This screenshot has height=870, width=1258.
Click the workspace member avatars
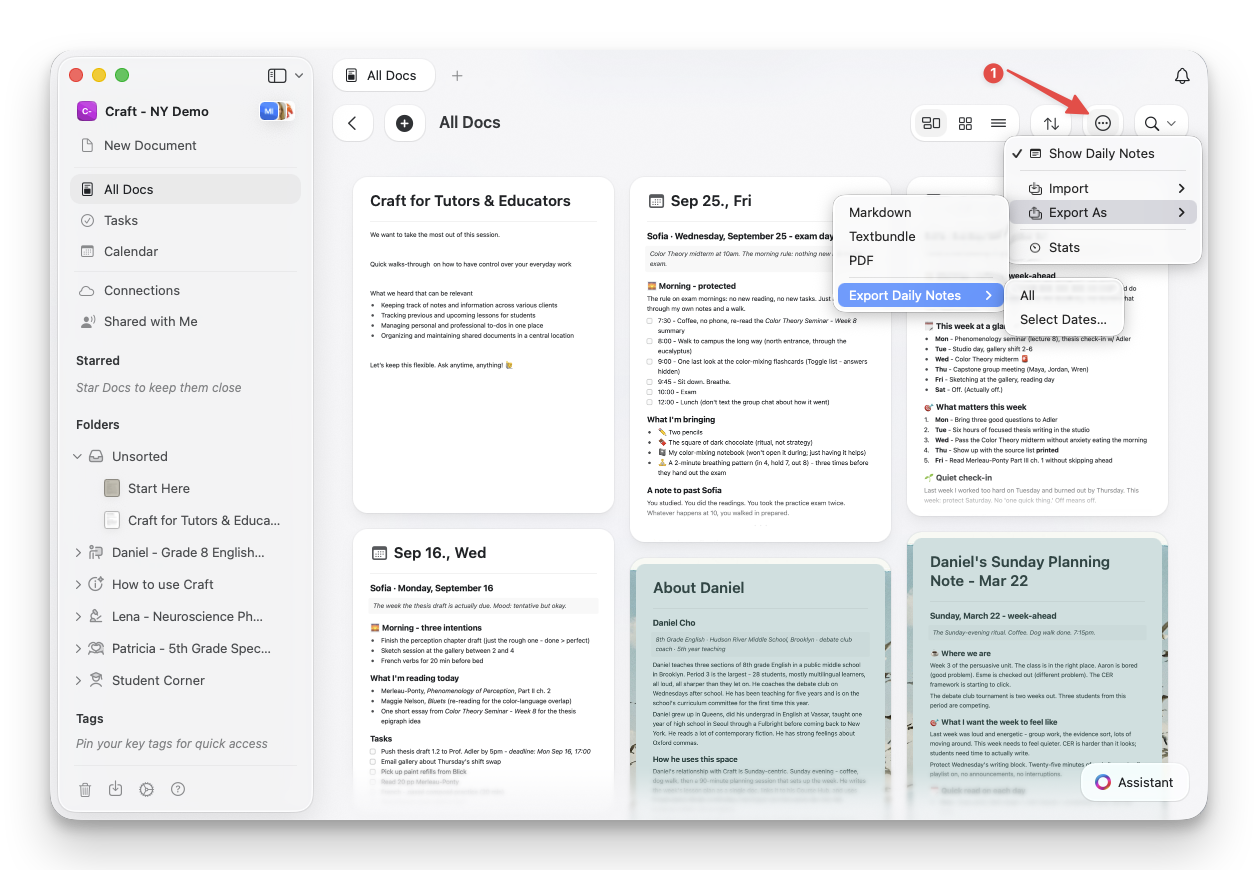[275, 111]
